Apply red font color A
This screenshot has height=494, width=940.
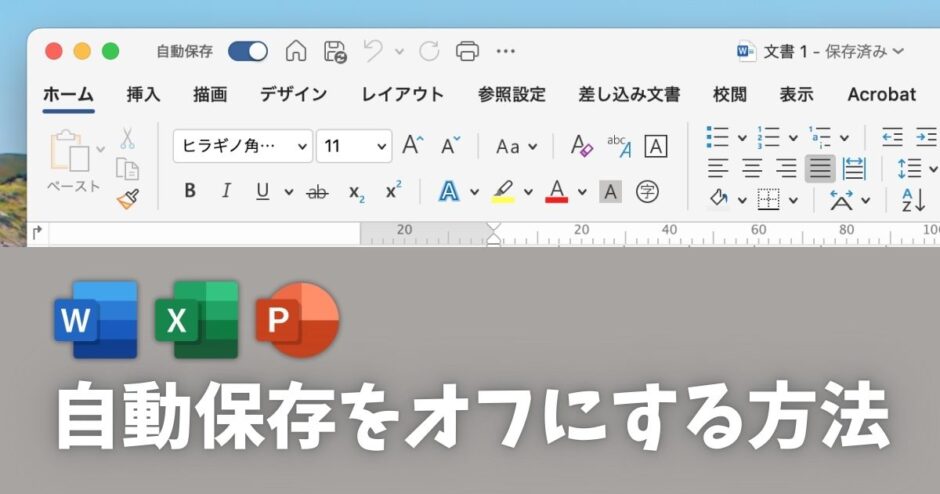pos(556,192)
